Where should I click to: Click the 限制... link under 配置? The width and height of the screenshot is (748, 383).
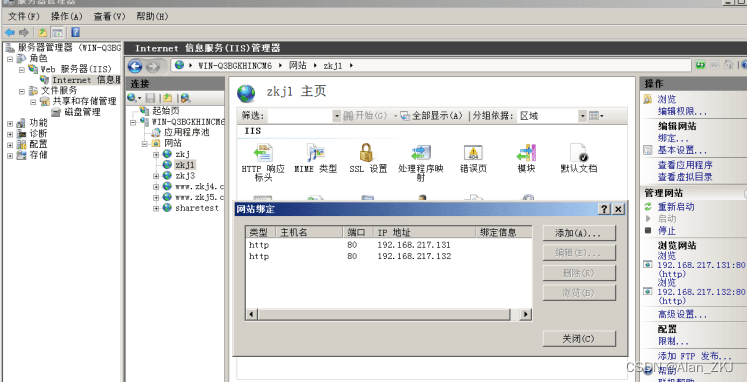click(673, 342)
